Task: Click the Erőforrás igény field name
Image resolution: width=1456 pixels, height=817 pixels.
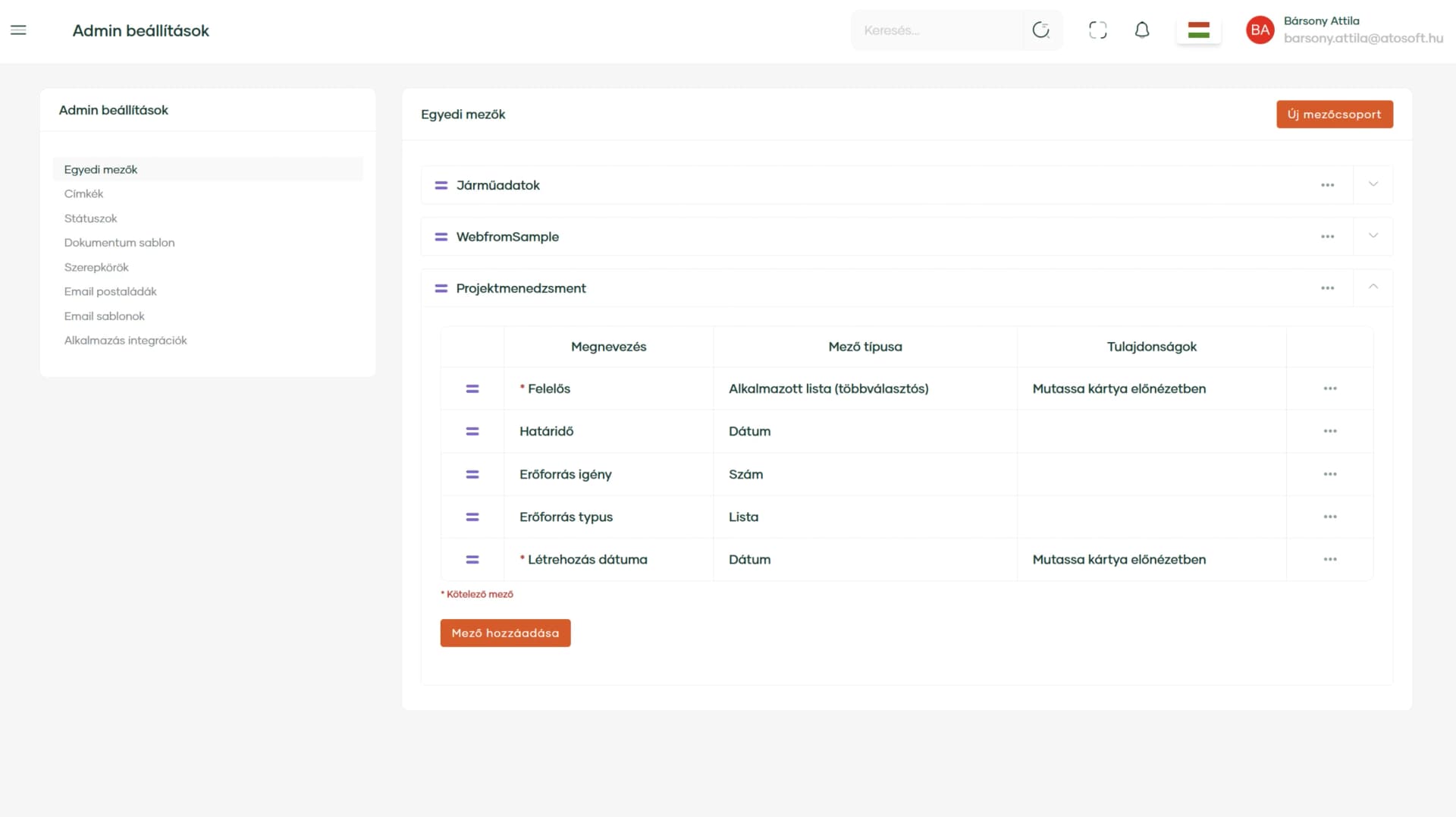Action: [x=565, y=474]
